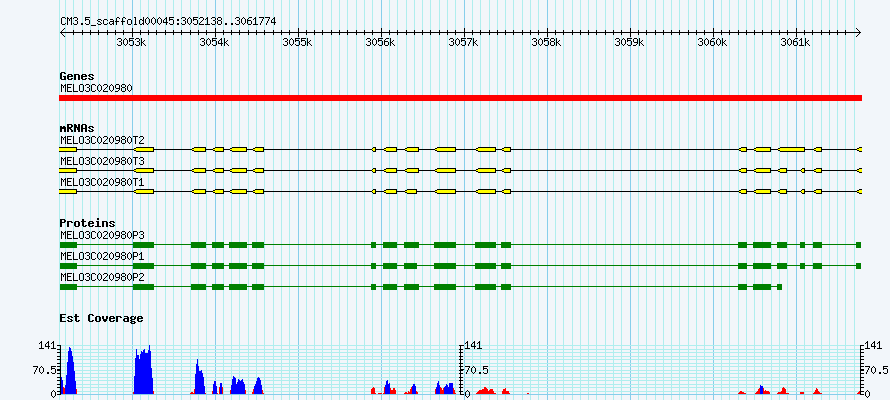
Task: Open protein label MELO3C020980P3
Action: coord(102,235)
